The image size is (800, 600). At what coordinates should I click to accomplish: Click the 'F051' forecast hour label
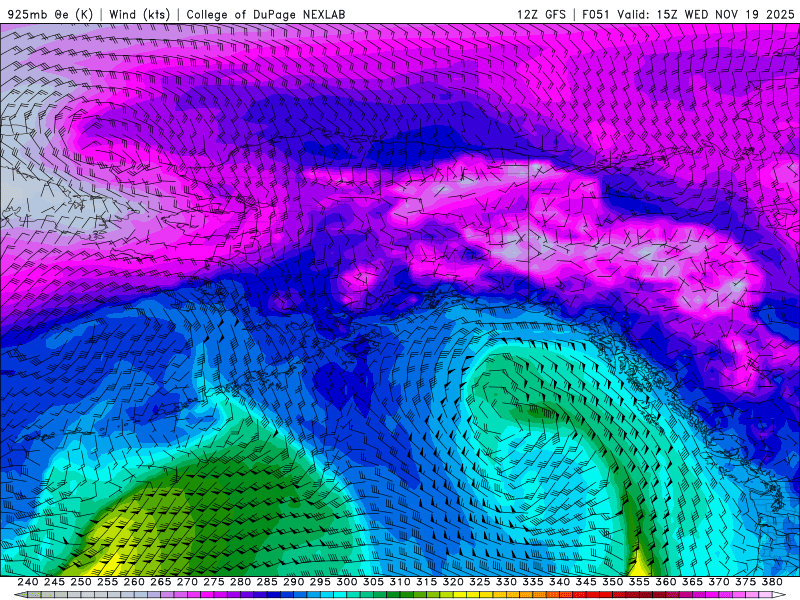coord(596,14)
